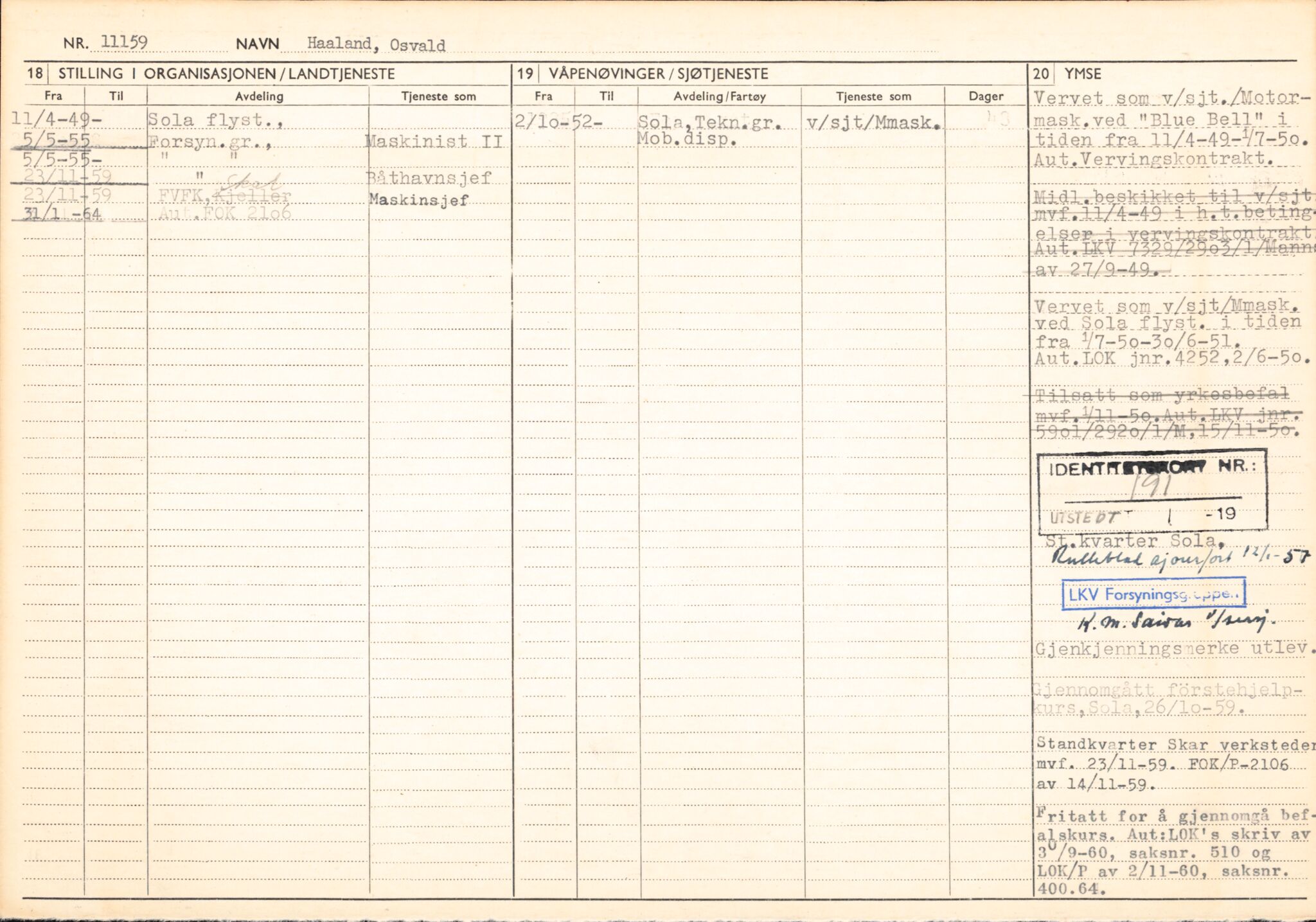The height and width of the screenshot is (922, 1316).
Task: Click the Dager column header
Action: tap(986, 96)
